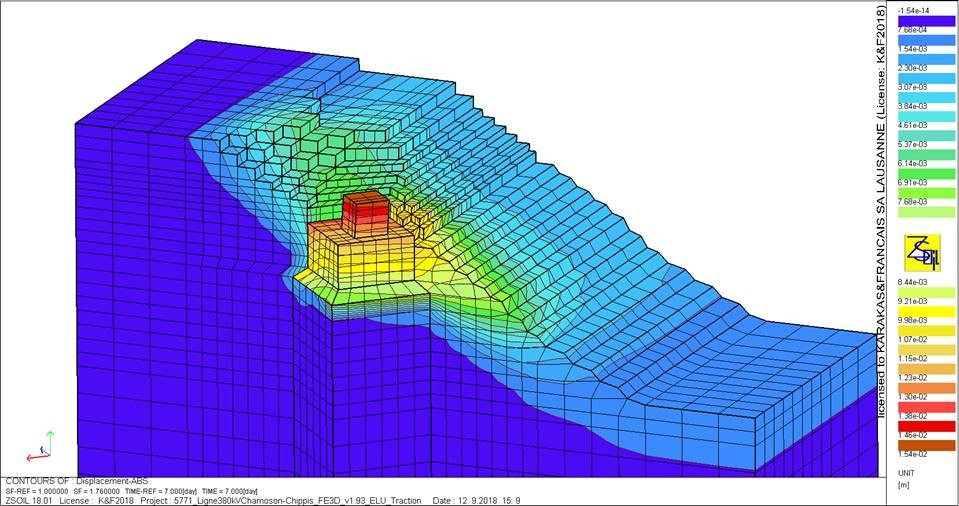Click the legend value 8.44e-03
Screen dimensions: 959x506
click(913, 282)
